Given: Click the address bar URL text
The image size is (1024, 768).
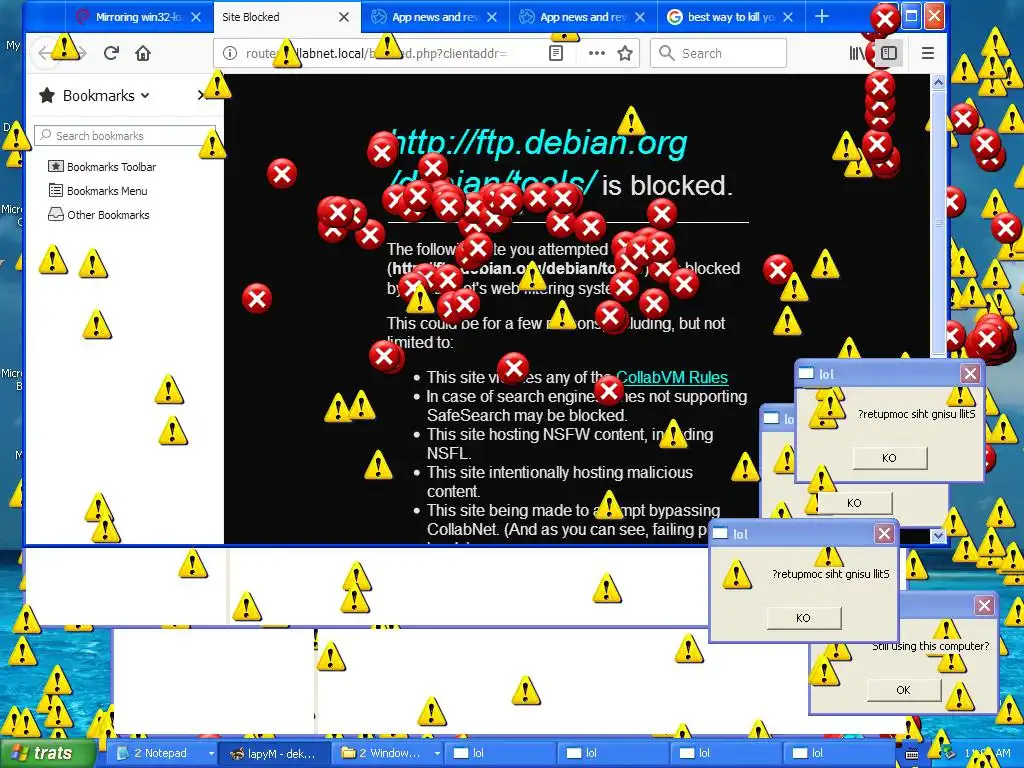Looking at the screenshot, I should point(377,53).
